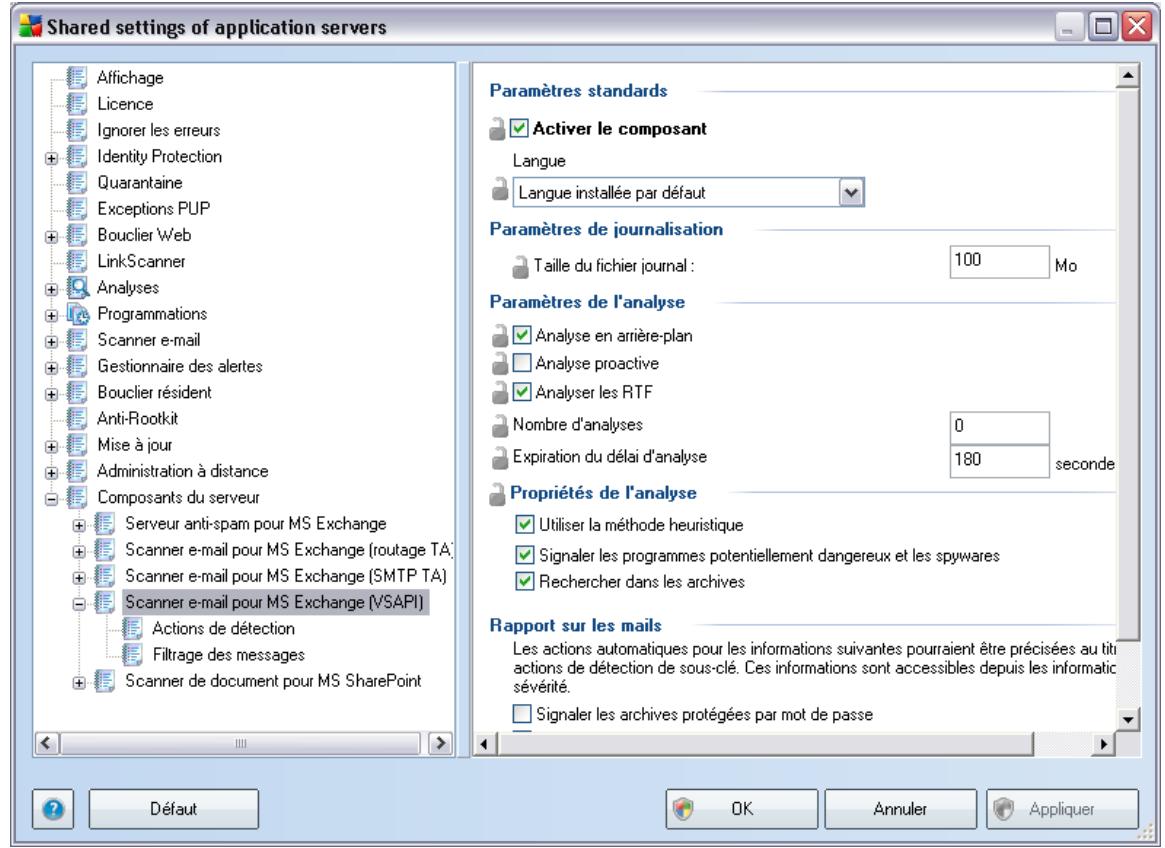The height and width of the screenshot is (848, 1165).
Task: Click the tree panel horizontal scroll thumb
Action: [x=240, y=742]
